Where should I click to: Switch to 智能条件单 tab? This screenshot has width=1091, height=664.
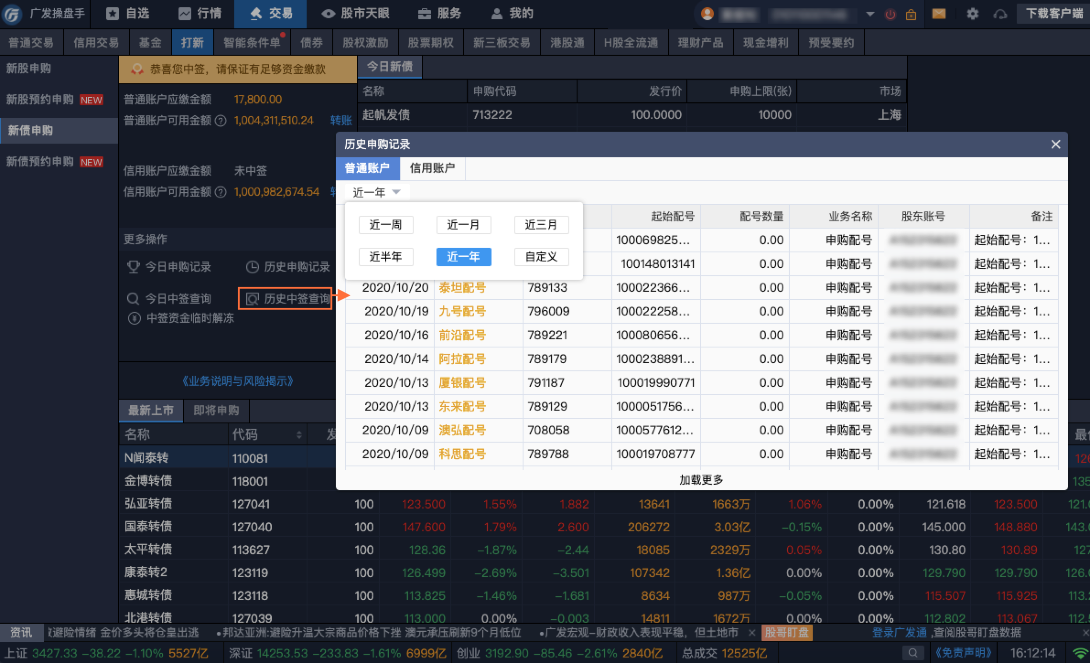click(252, 42)
